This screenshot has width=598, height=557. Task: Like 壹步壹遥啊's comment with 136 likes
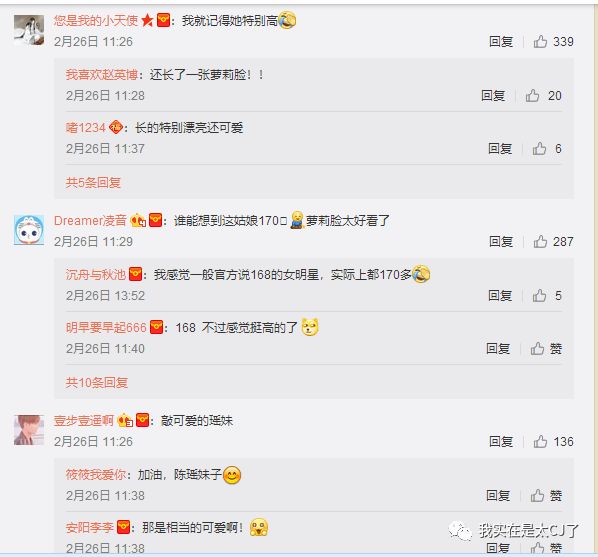click(553, 441)
